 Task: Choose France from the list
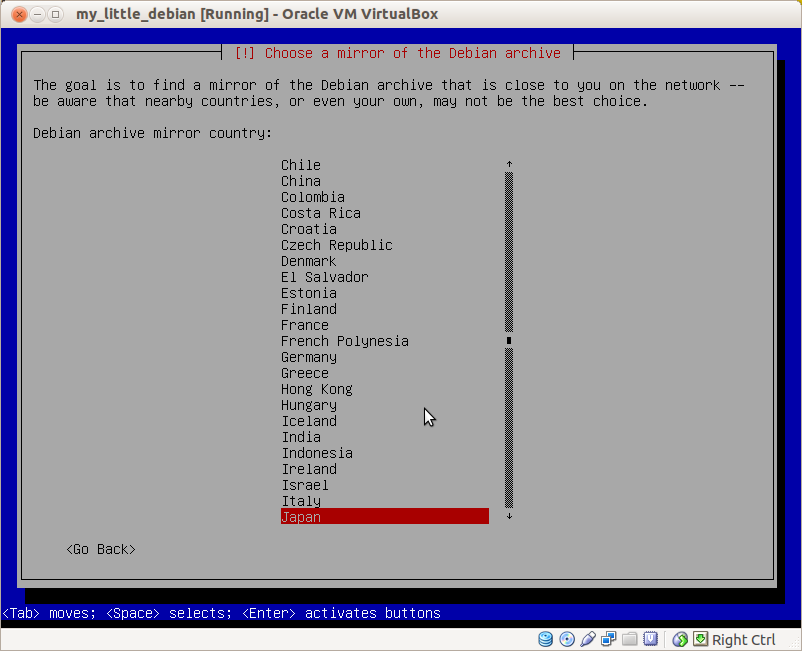[x=305, y=325]
